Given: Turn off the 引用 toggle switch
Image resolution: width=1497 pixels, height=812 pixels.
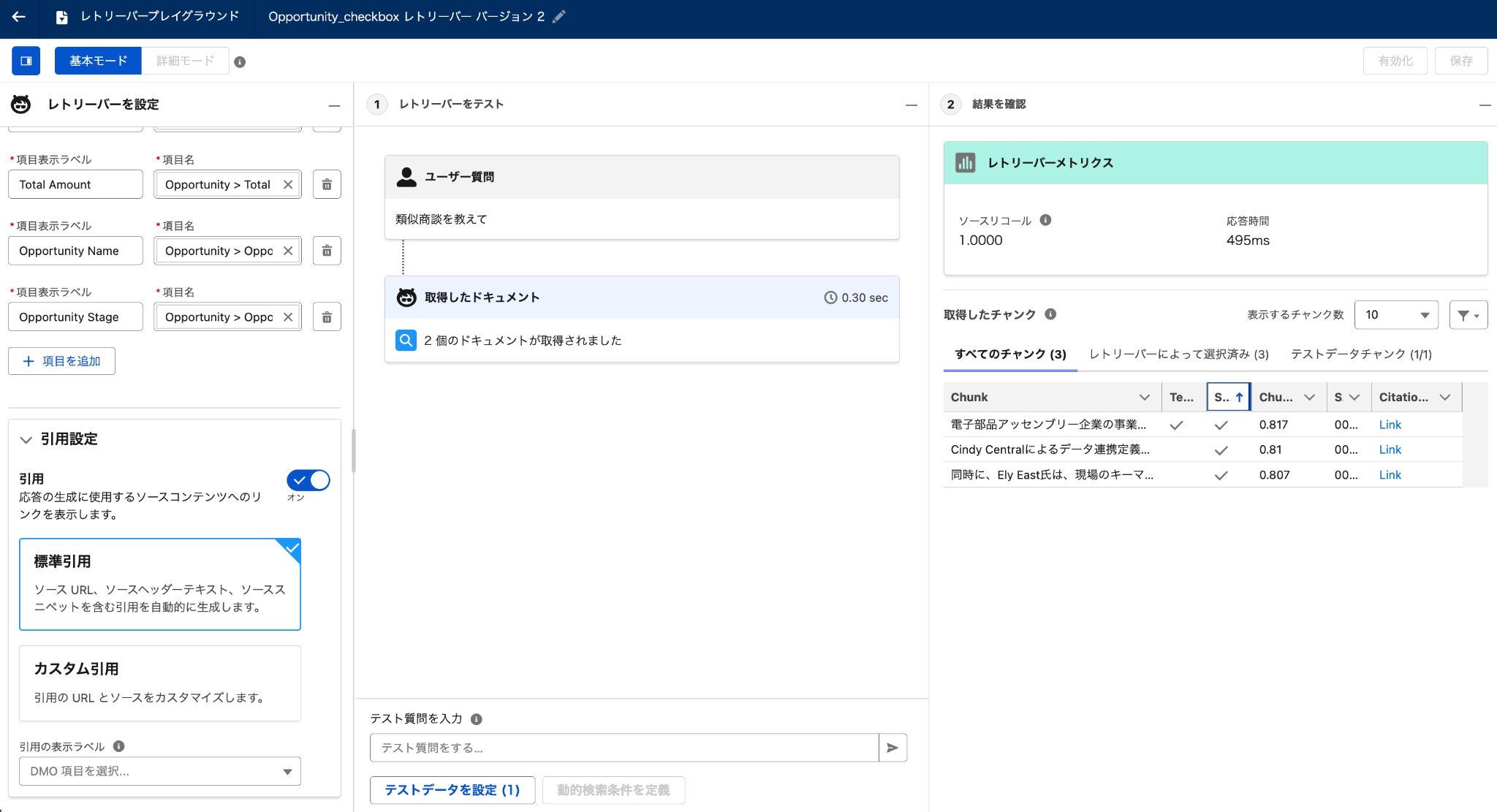Looking at the screenshot, I should pyautogui.click(x=308, y=480).
